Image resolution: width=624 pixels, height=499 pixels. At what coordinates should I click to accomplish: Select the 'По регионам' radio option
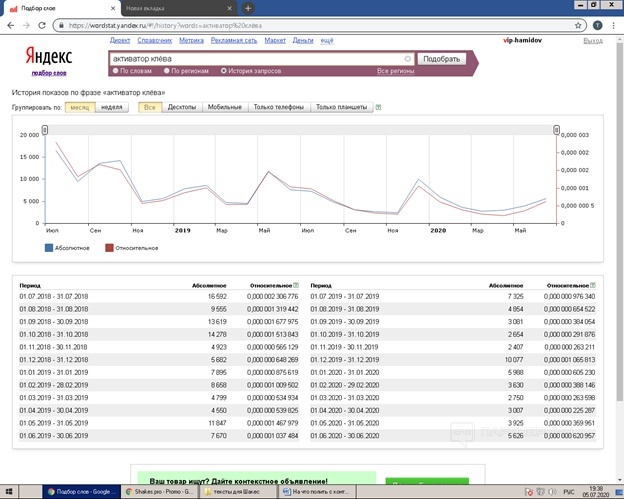pos(165,71)
